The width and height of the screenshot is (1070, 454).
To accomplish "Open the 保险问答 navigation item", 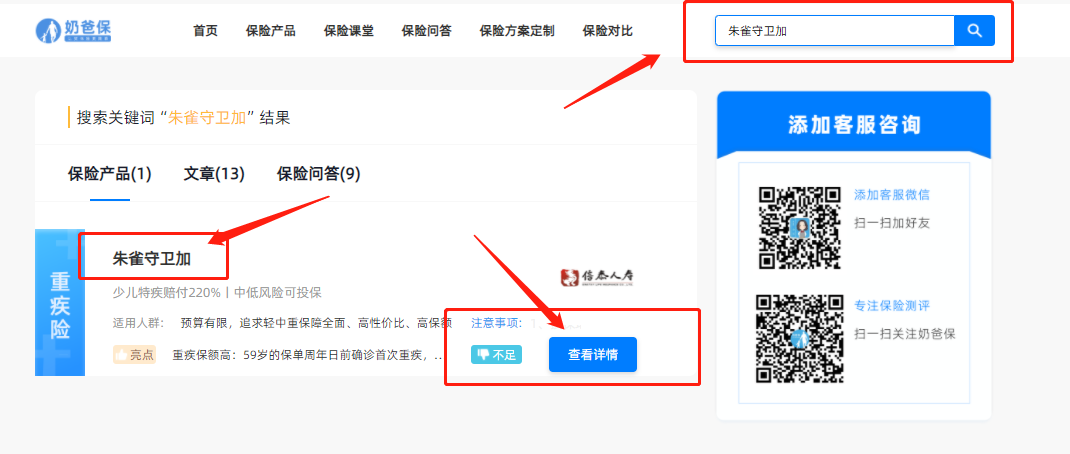I will 426,31.
